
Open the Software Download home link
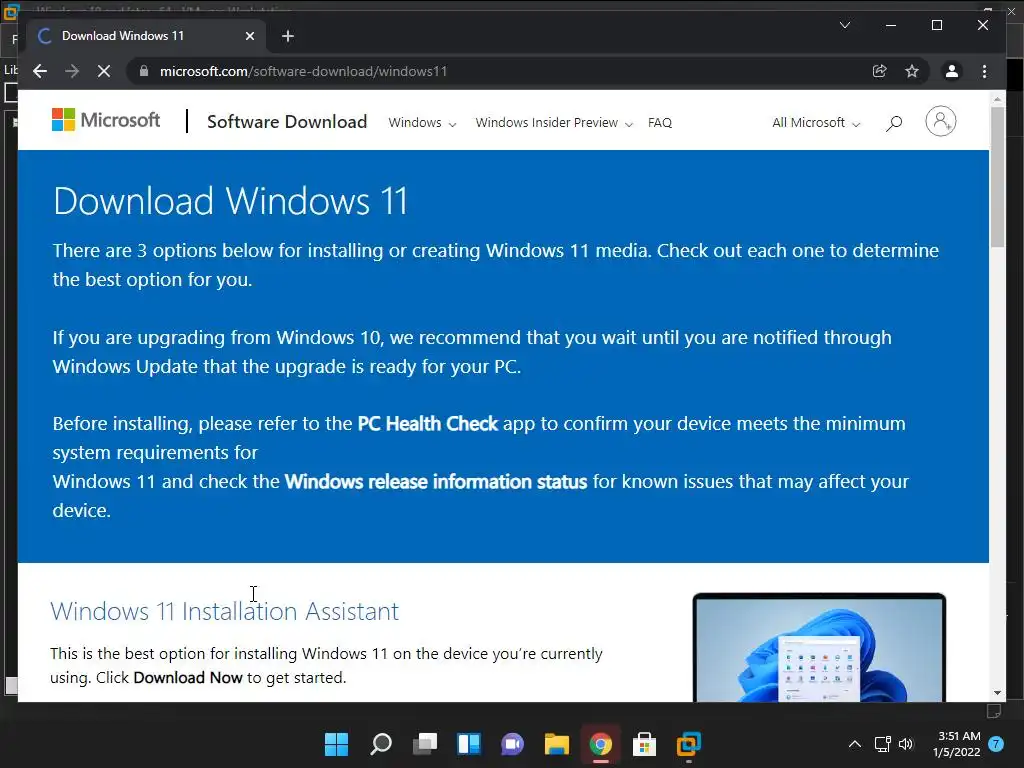(287, 122)
